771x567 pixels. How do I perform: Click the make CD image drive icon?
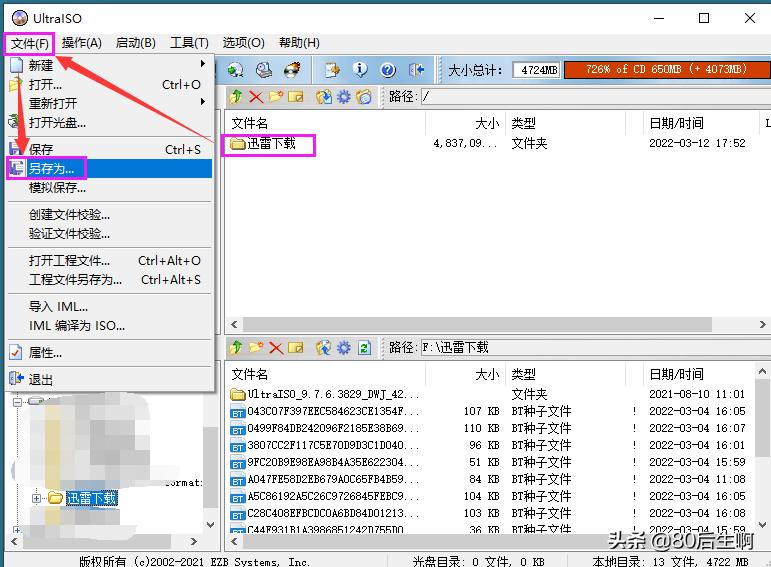264,70
